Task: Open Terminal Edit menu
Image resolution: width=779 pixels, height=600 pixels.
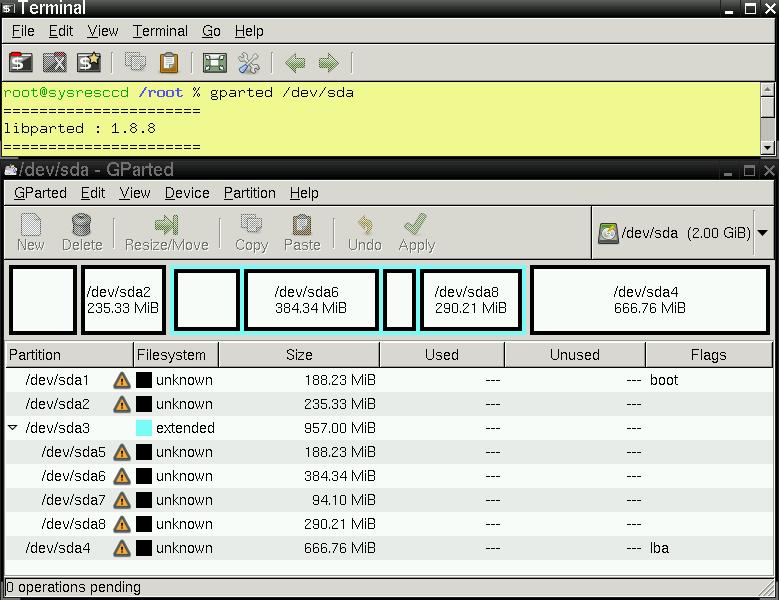Action: click(61, 31)
